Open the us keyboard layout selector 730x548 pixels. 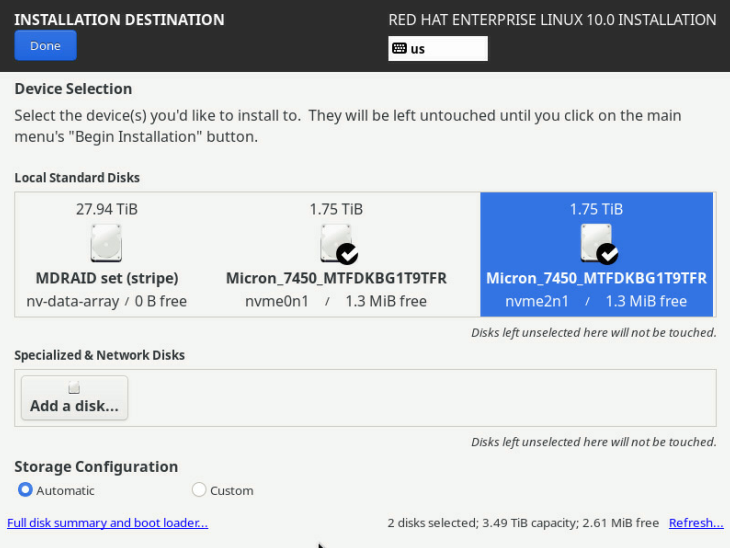click(438, 48)
